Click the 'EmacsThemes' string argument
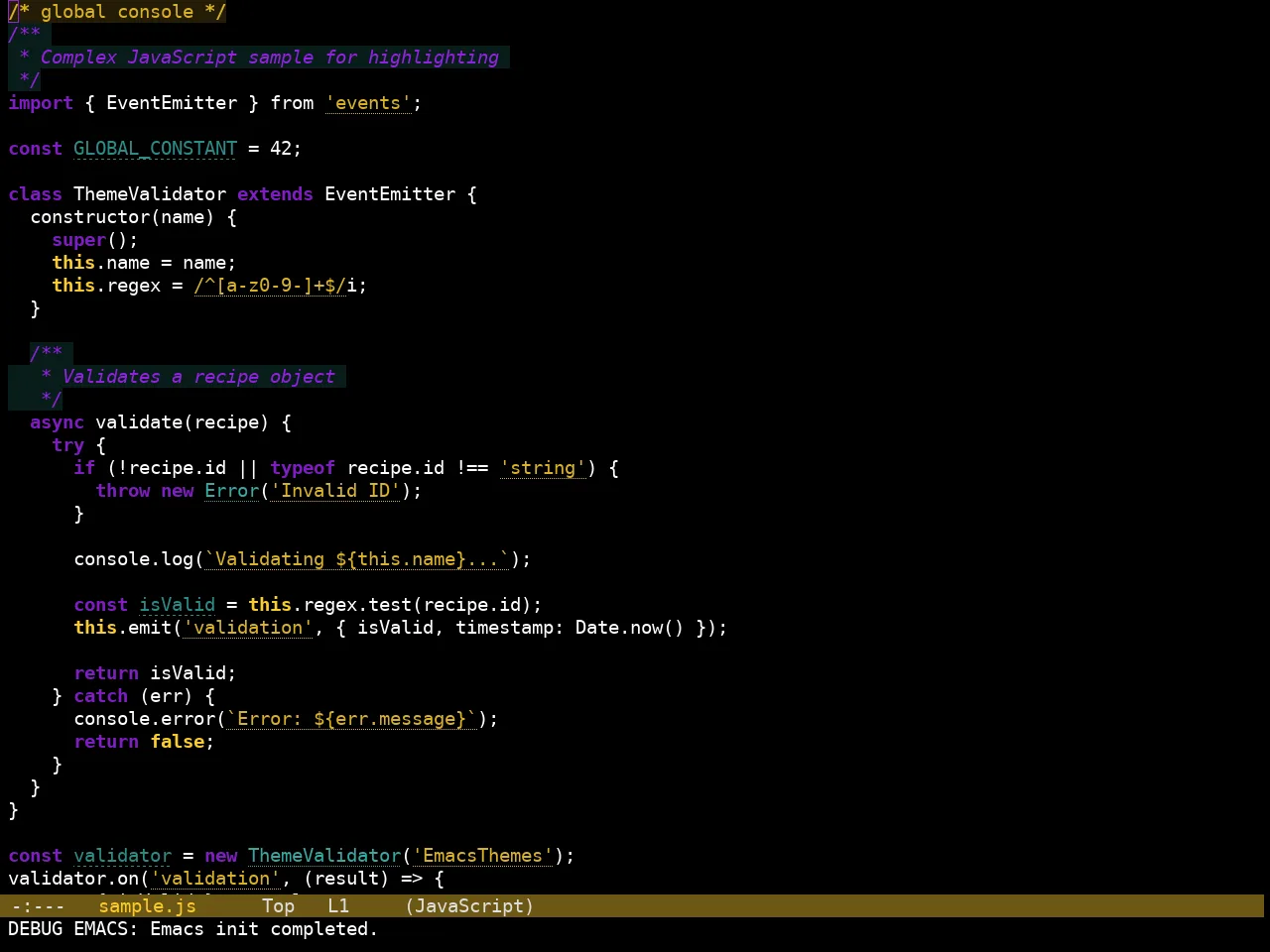 click(x=482, y=856)
